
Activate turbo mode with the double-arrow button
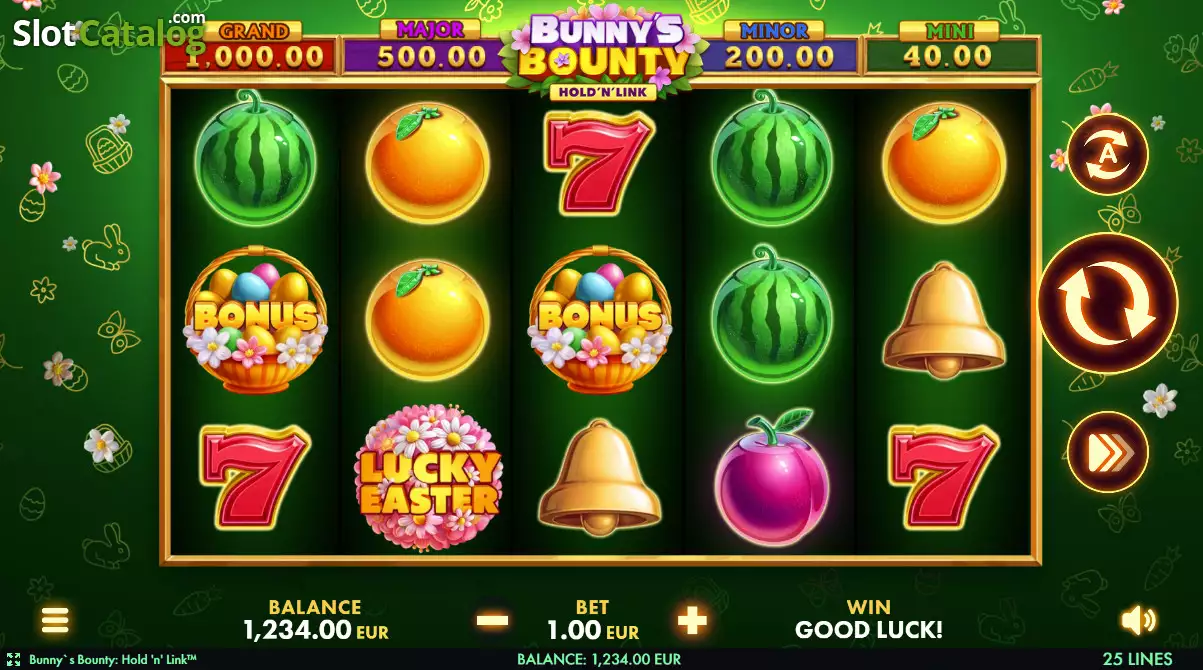click(x=1107, y=452)
